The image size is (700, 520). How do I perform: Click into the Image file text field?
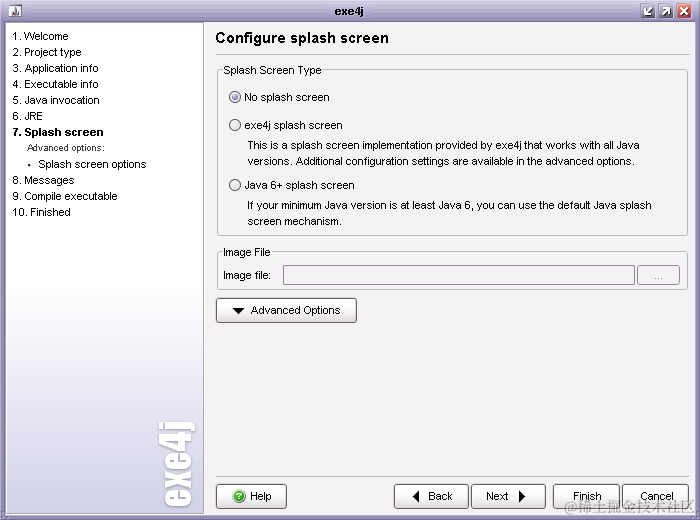pos(458,275)
